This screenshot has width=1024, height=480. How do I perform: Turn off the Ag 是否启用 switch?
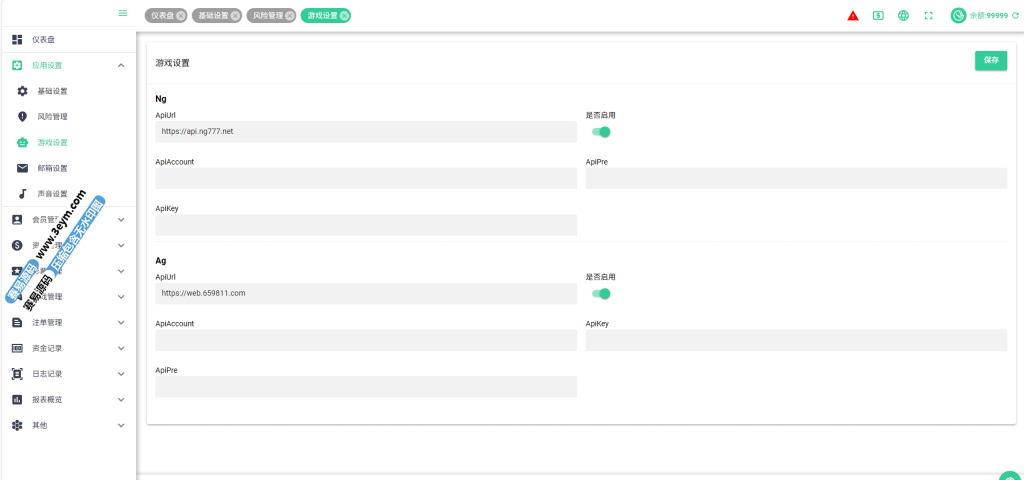601,294
